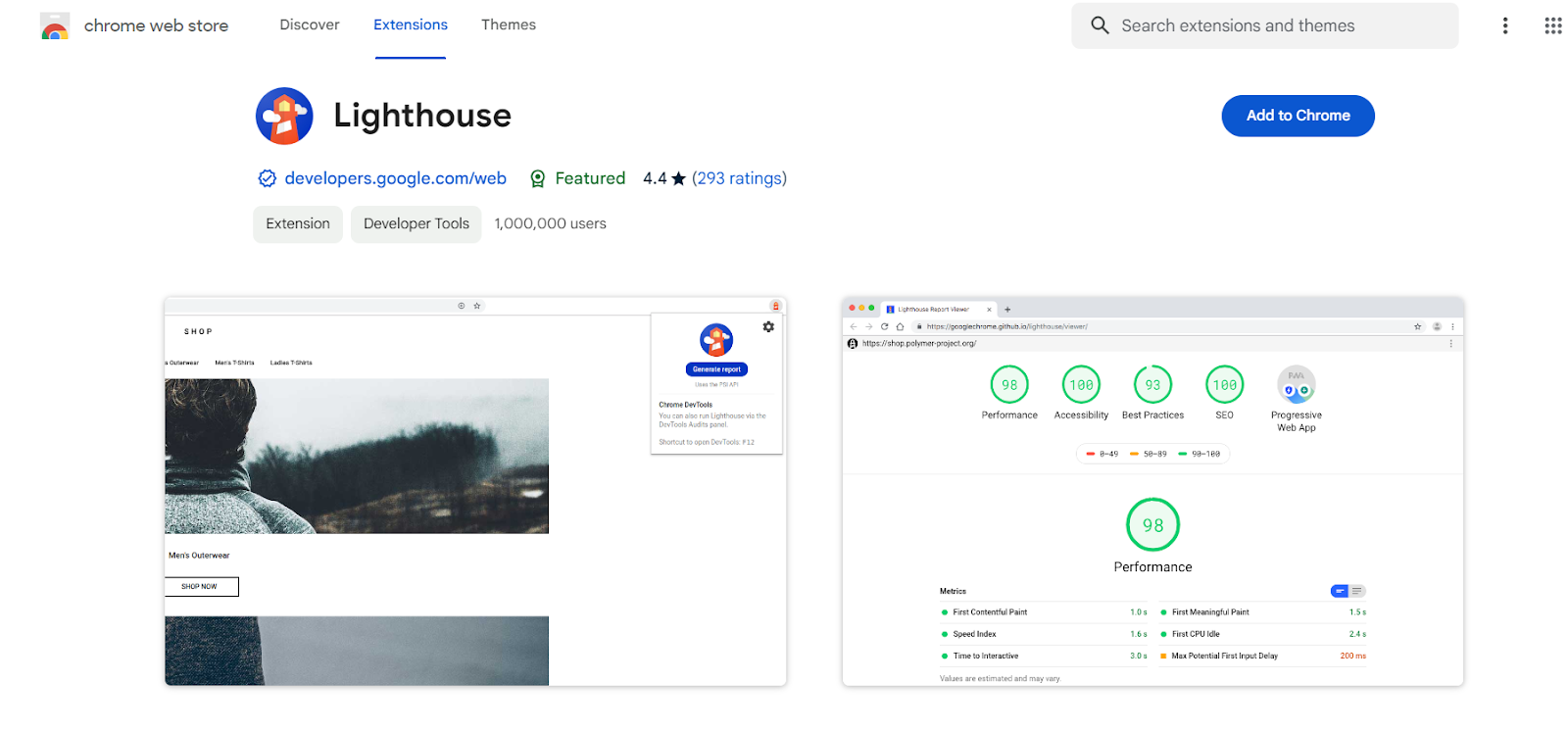1568x731 pixels.
Task: Open developers.google.com/web publisher link
Action: click(396, 178)
